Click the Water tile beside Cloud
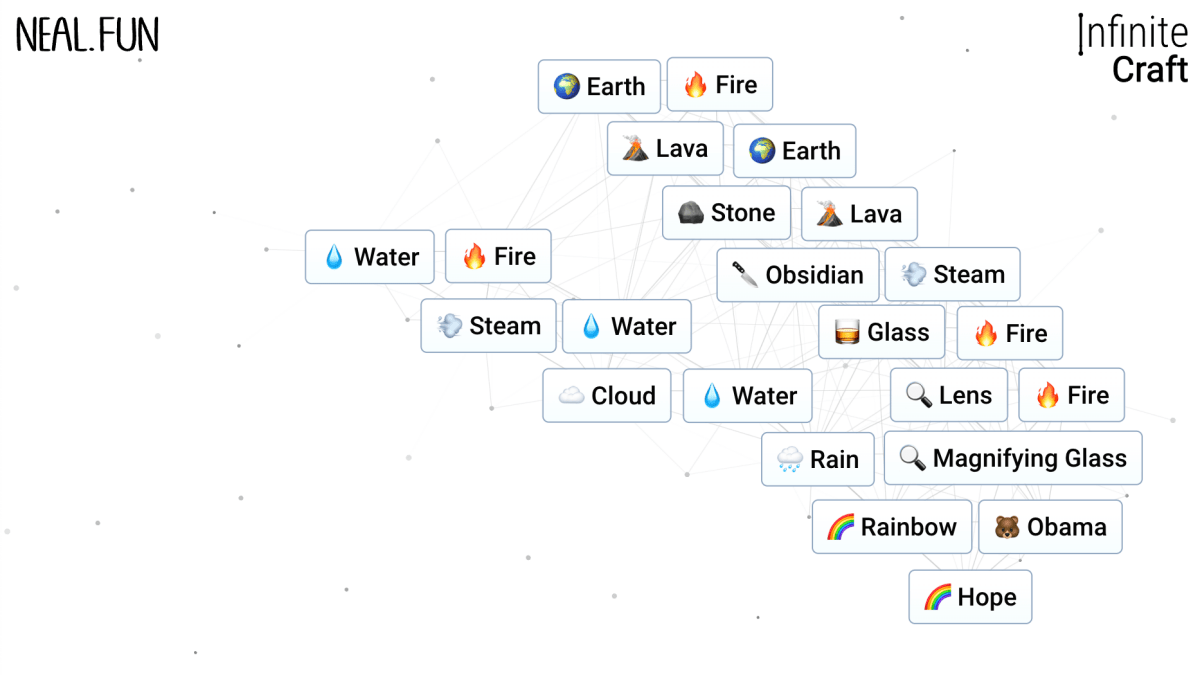1200x675 pixels. (748, 396)
